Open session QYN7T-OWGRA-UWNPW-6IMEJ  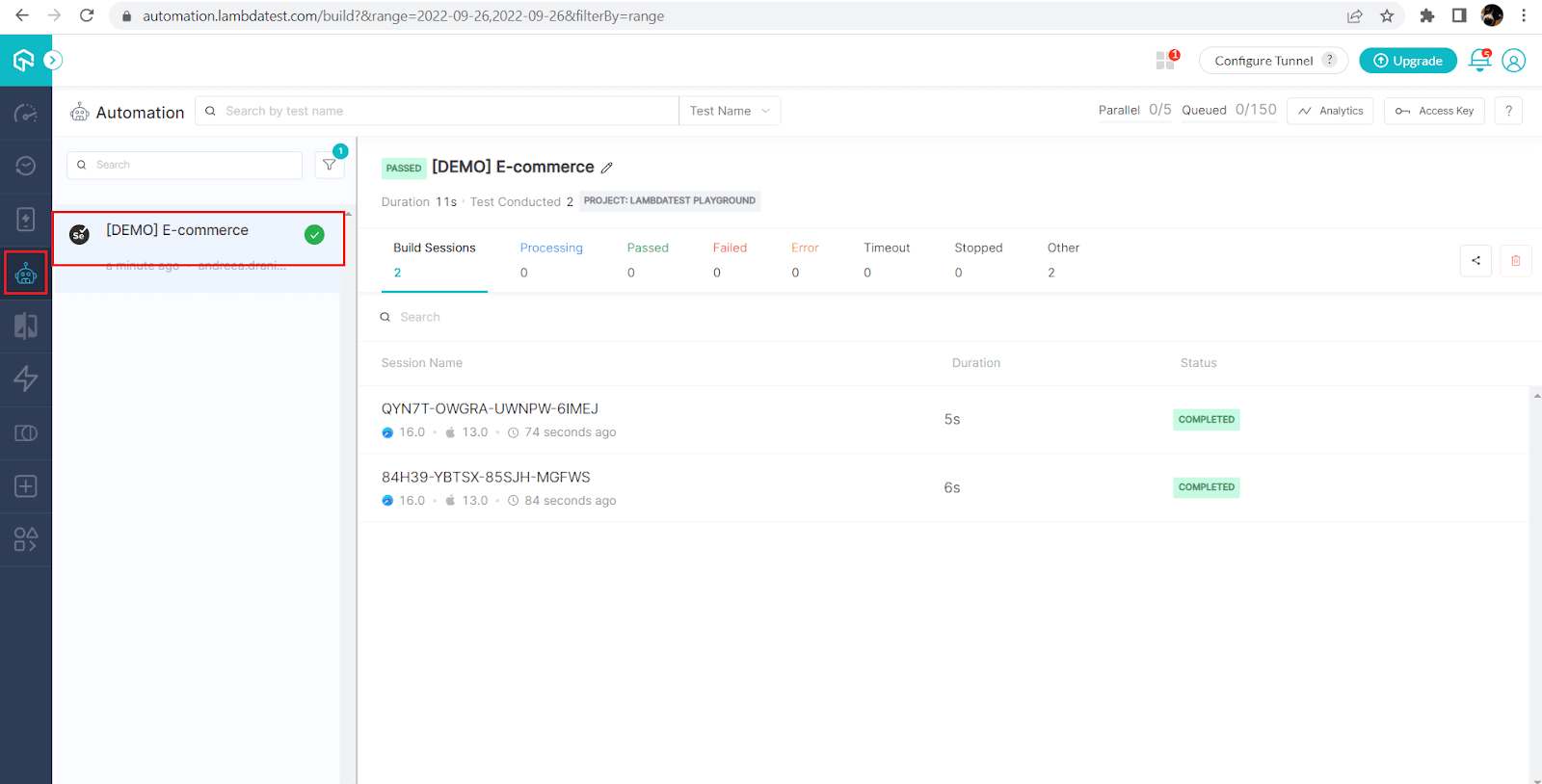tap(490, 409)
